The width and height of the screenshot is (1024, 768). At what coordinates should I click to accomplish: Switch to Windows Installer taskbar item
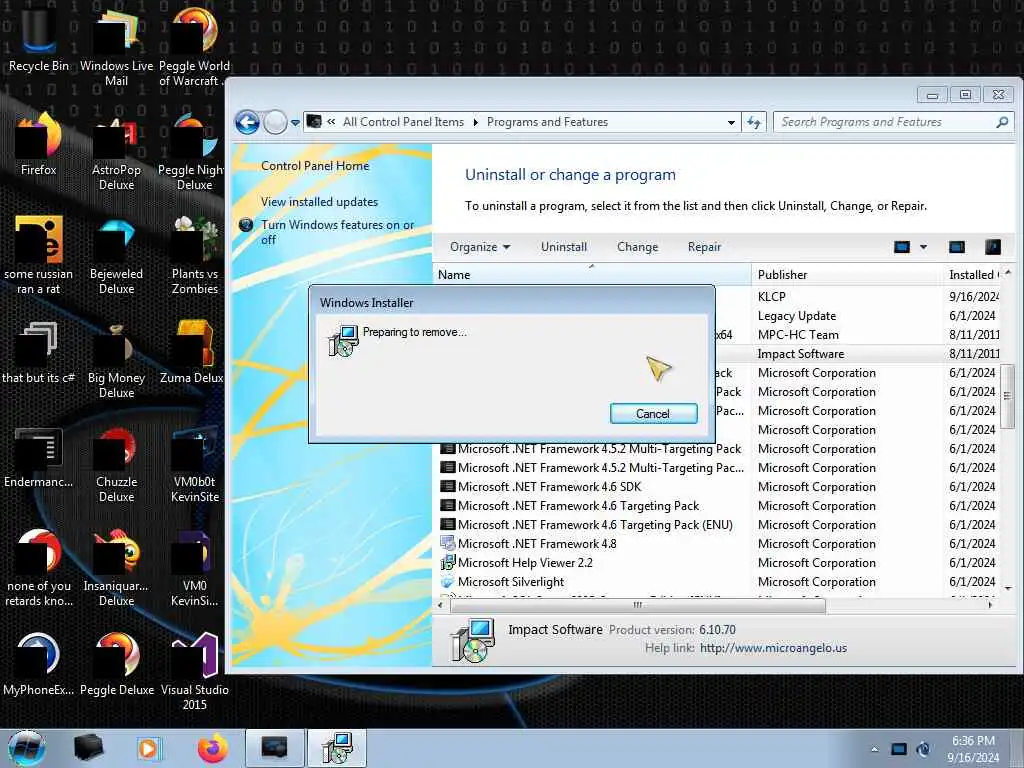[x=337, y=748]
